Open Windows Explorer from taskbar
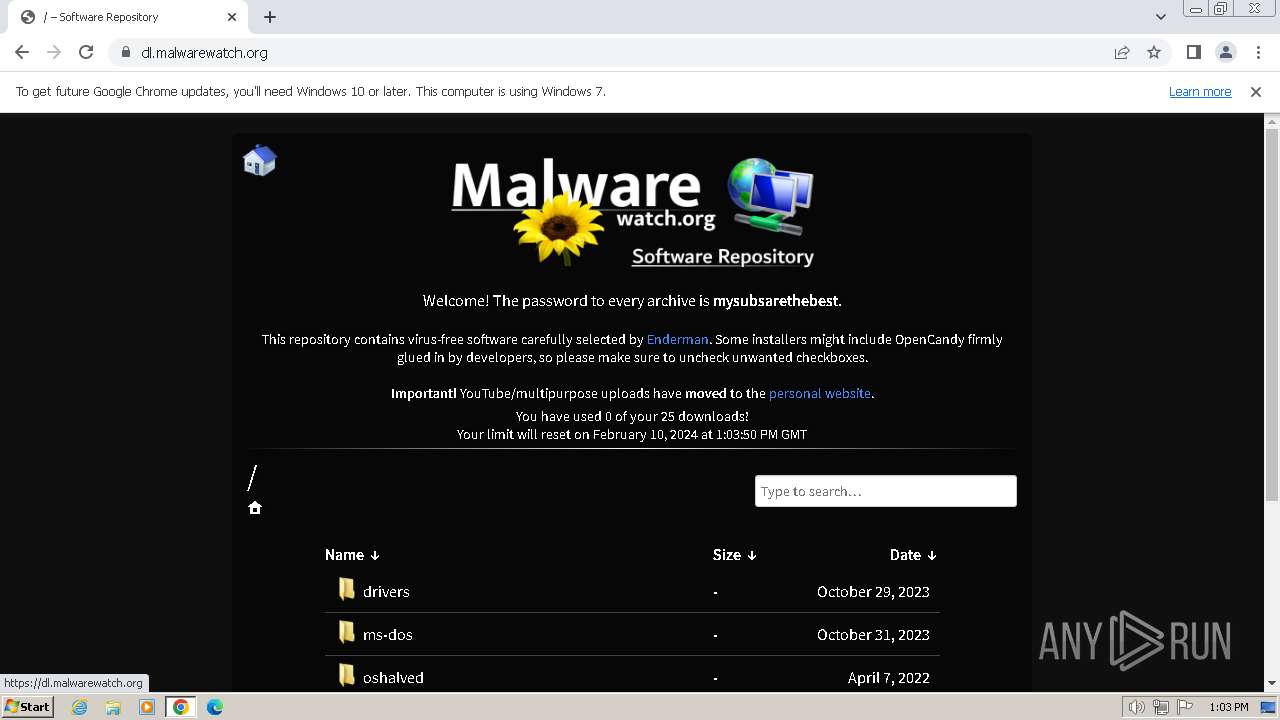Viewport: 1280px width, 720px height. [113, 707]
